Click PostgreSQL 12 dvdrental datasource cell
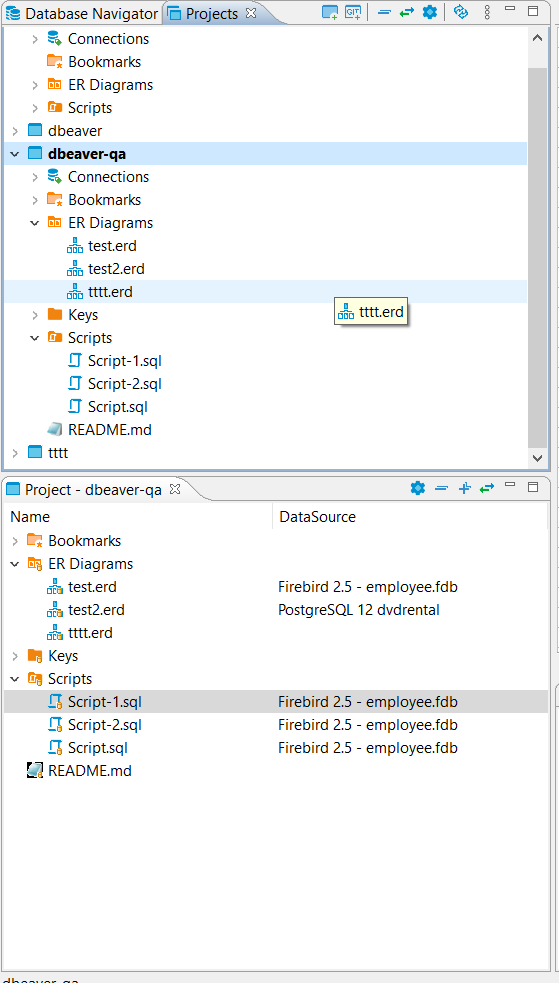The image size is (559, 983). (358, 610)
